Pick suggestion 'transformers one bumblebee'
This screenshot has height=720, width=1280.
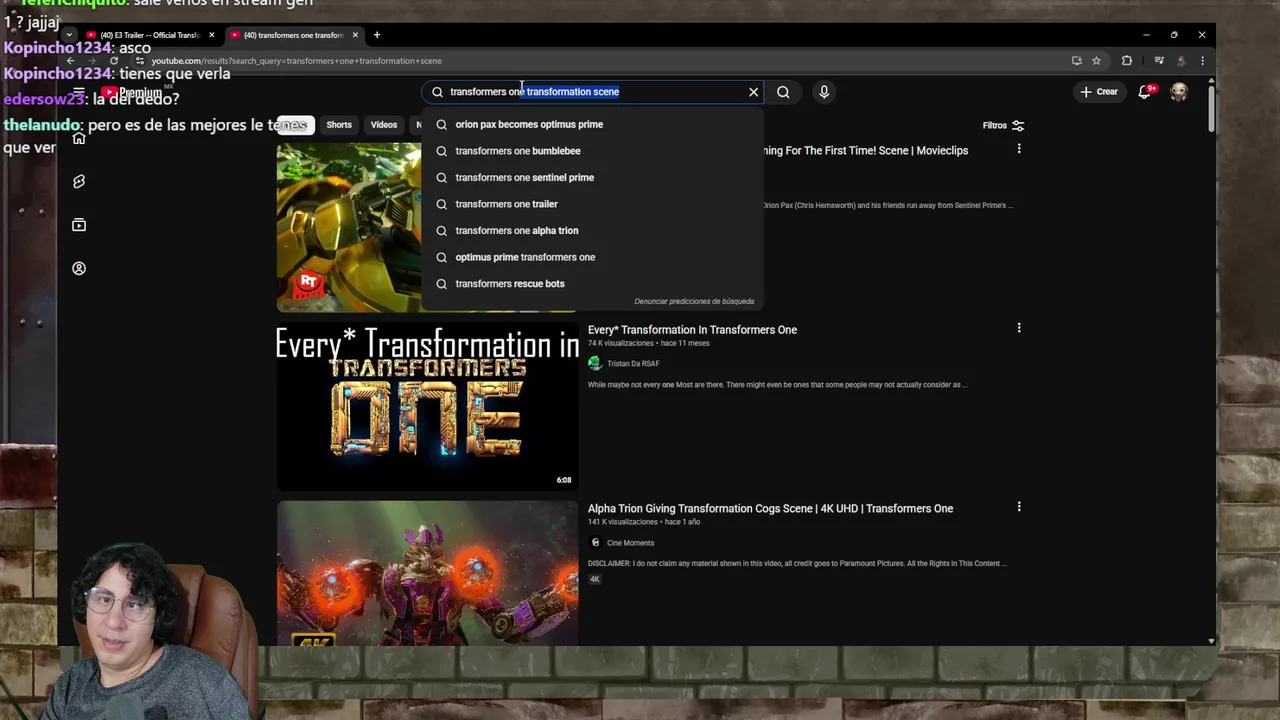pos(592,151)
